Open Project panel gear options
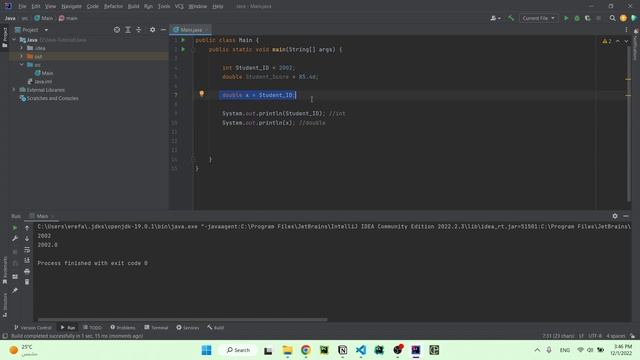The width and height of the screenshot is (640, 360). coord(152,30)
